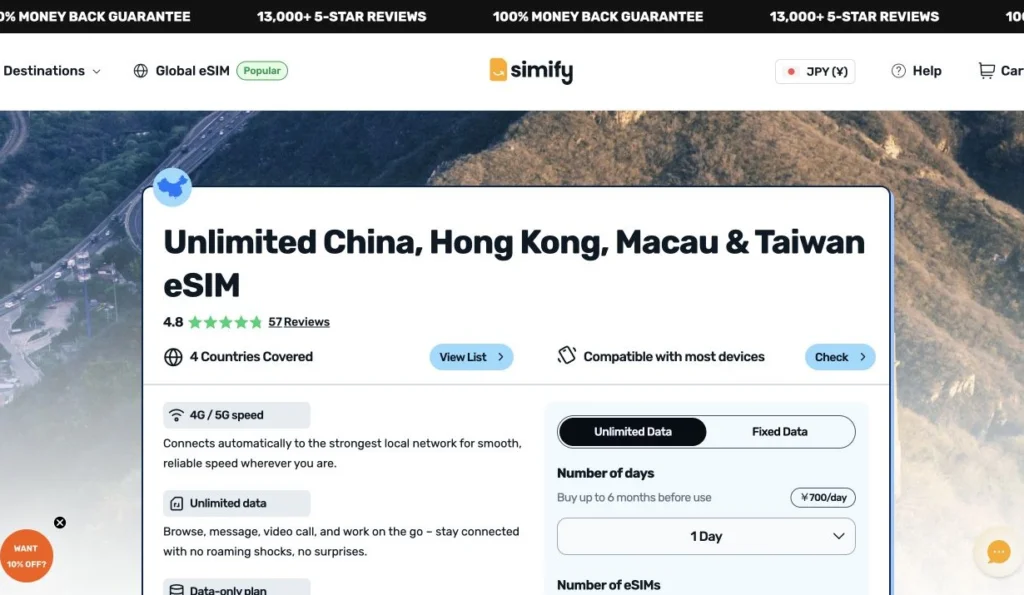The height and width of the screenshot is (595, 1024).
Task: Click the database icon beside Data-only plan
Action: pyautogui.click(x=176, y=590)
